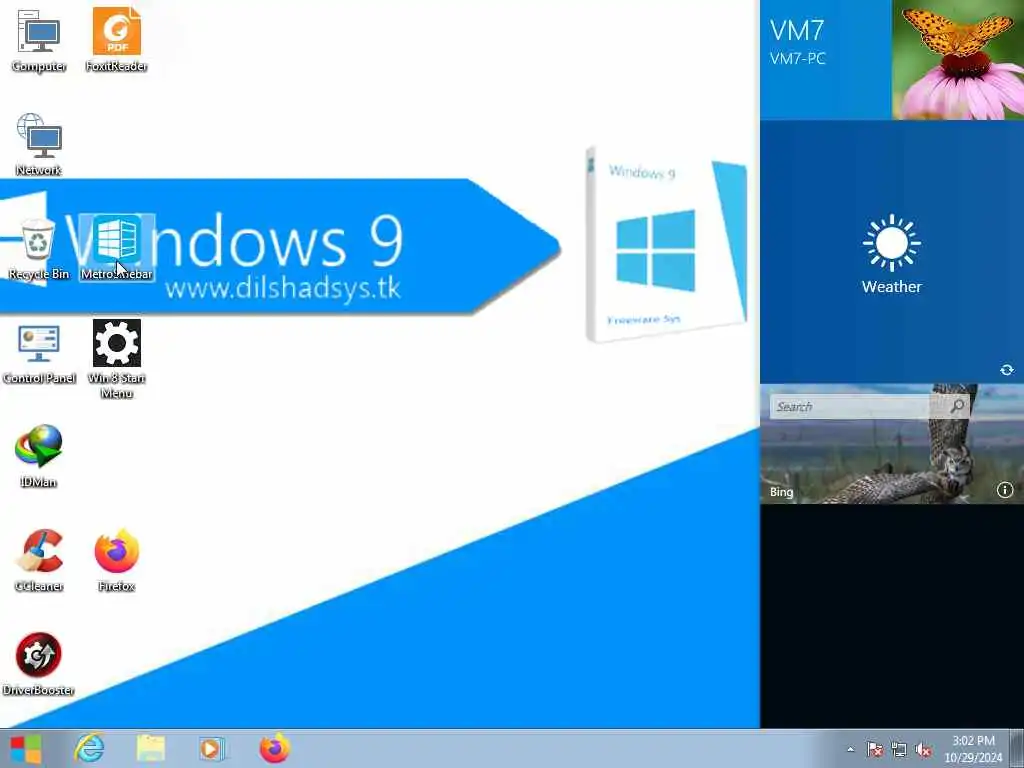Viewport: 1024px width, 768px height.
Task: Select the DriverBooster desktop icon
Action: coord(39,664)
